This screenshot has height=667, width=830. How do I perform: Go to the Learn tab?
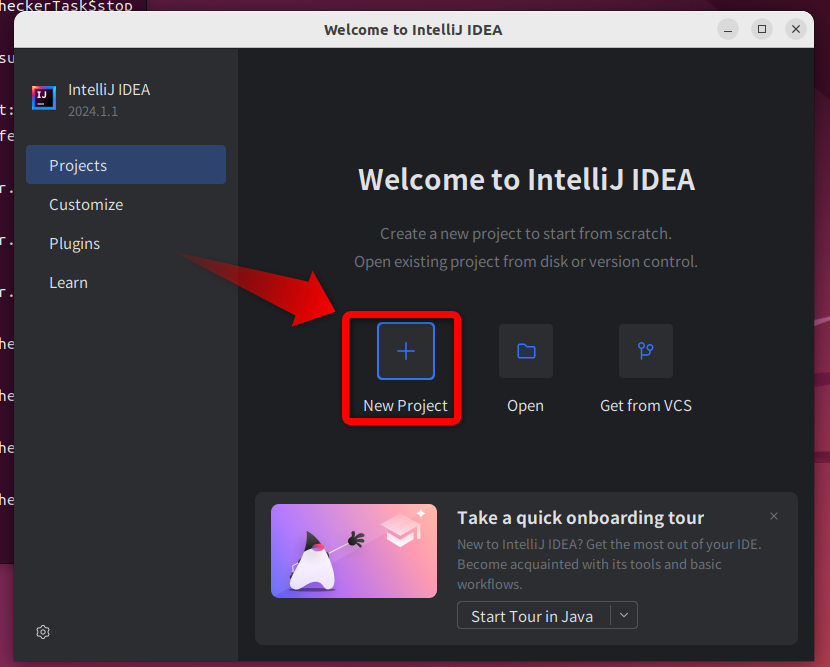68,283
